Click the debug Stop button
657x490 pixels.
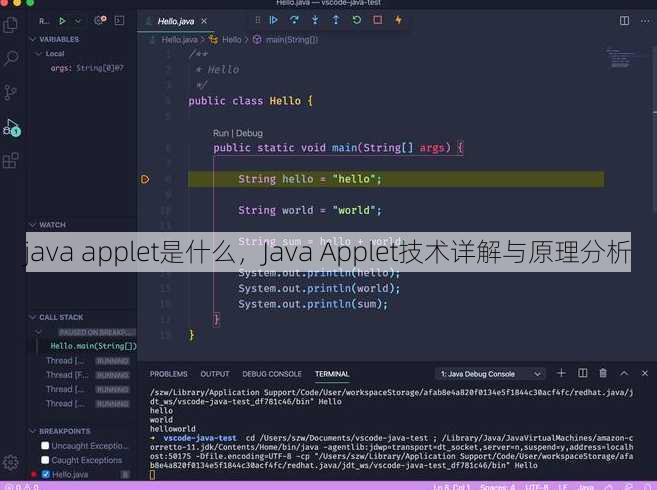(378, 20)
